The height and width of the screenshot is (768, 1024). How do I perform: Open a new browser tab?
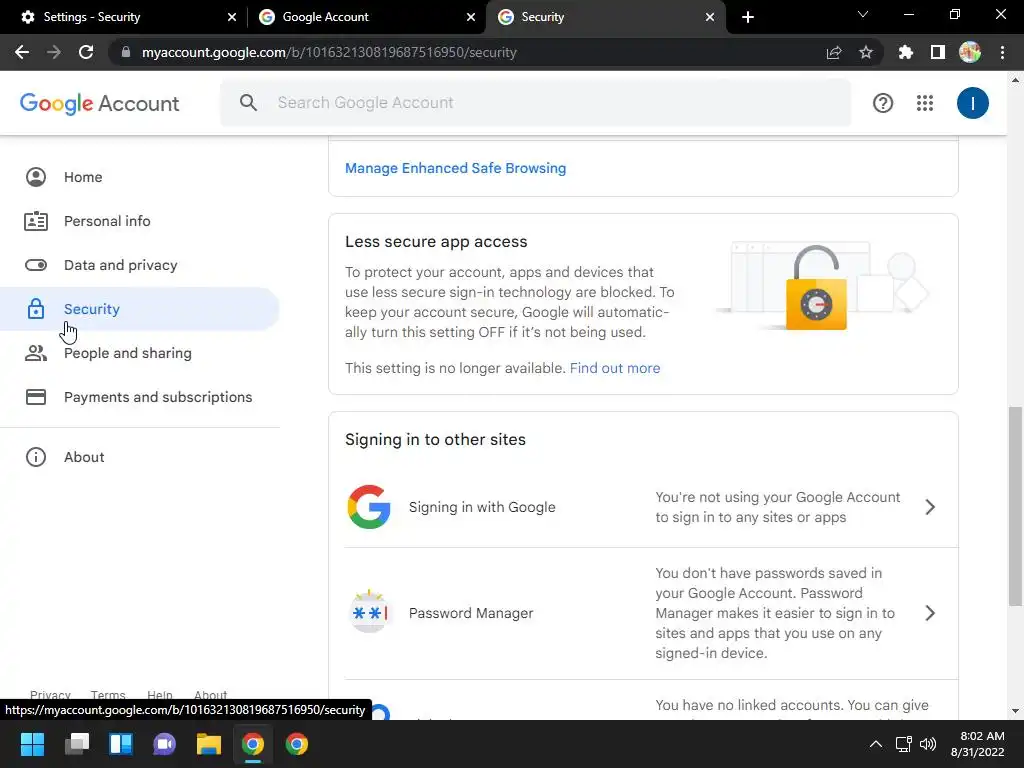point(748,17)
